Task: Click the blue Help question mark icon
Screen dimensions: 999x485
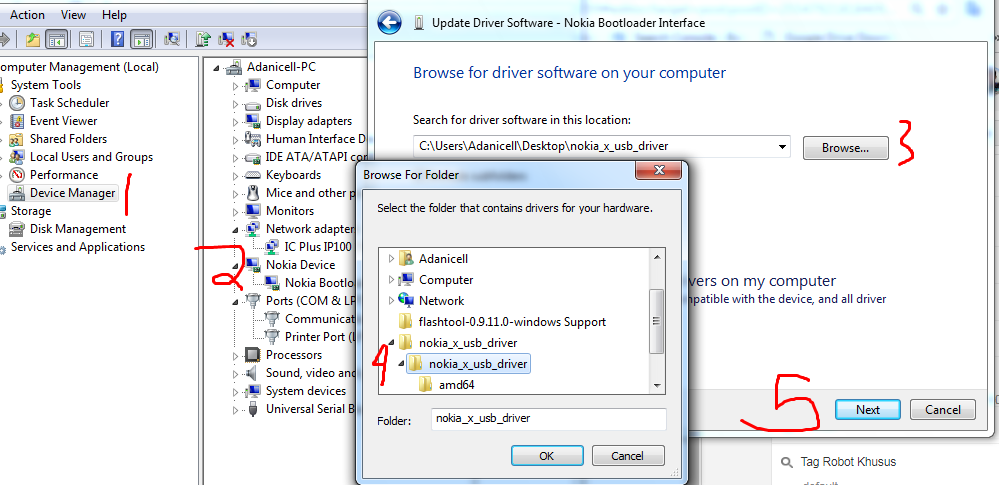Action: [x=117, y=40]
